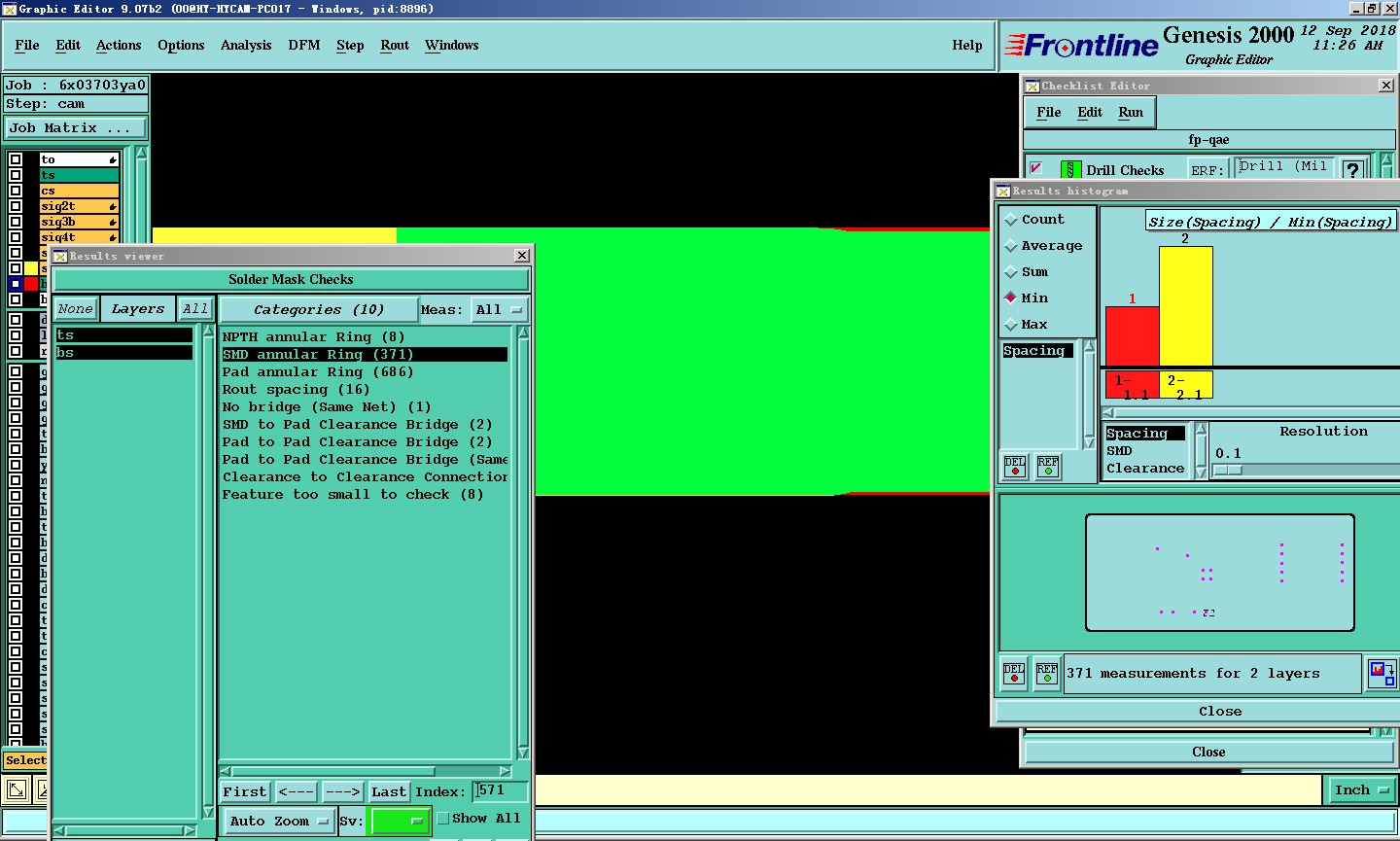1400x841 pixels.
Task: Click the First result button
Action: [245, 791]
